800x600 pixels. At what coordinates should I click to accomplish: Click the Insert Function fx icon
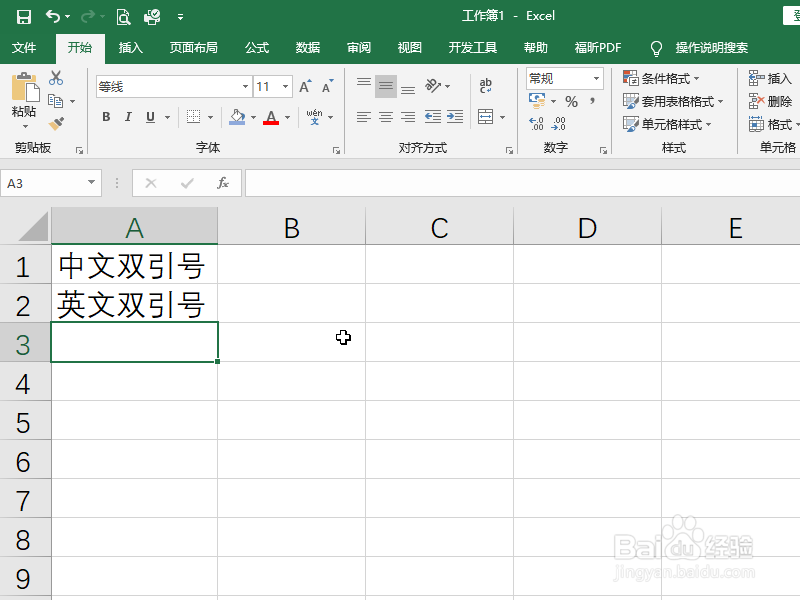[x=223, y=183]
